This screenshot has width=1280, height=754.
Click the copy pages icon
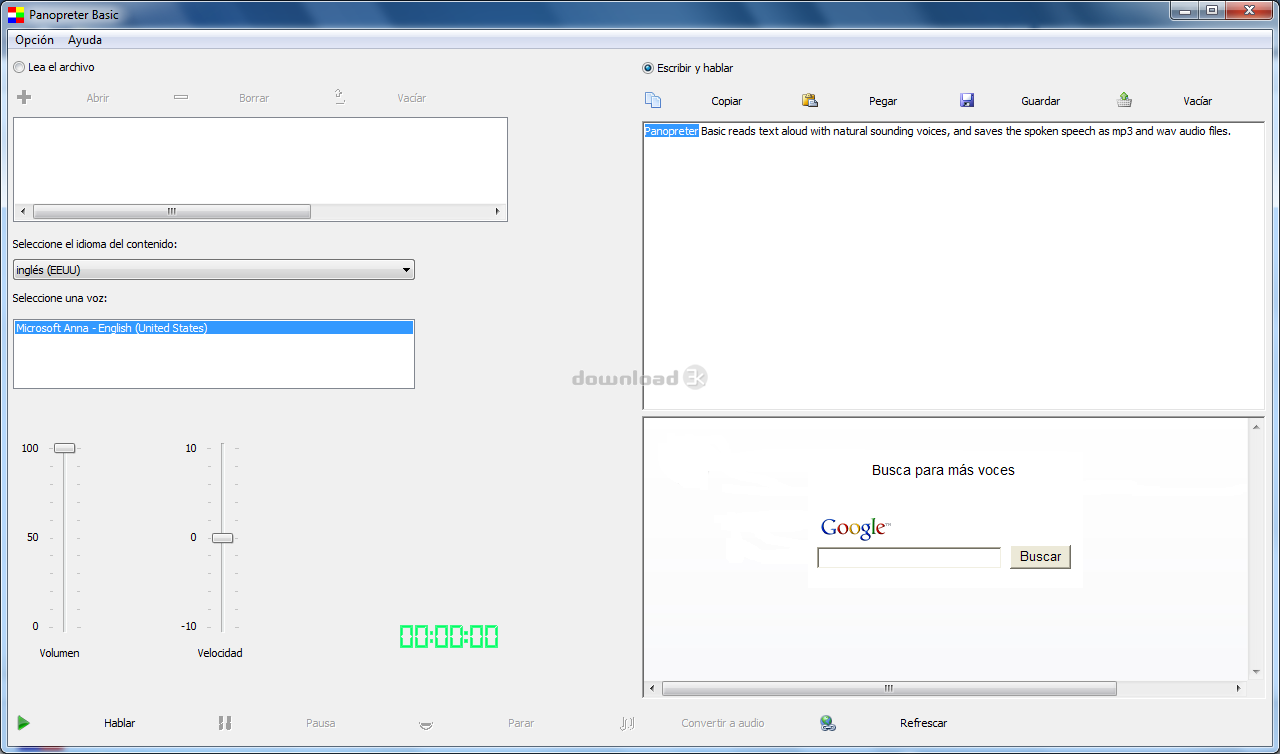click(653, 100)
